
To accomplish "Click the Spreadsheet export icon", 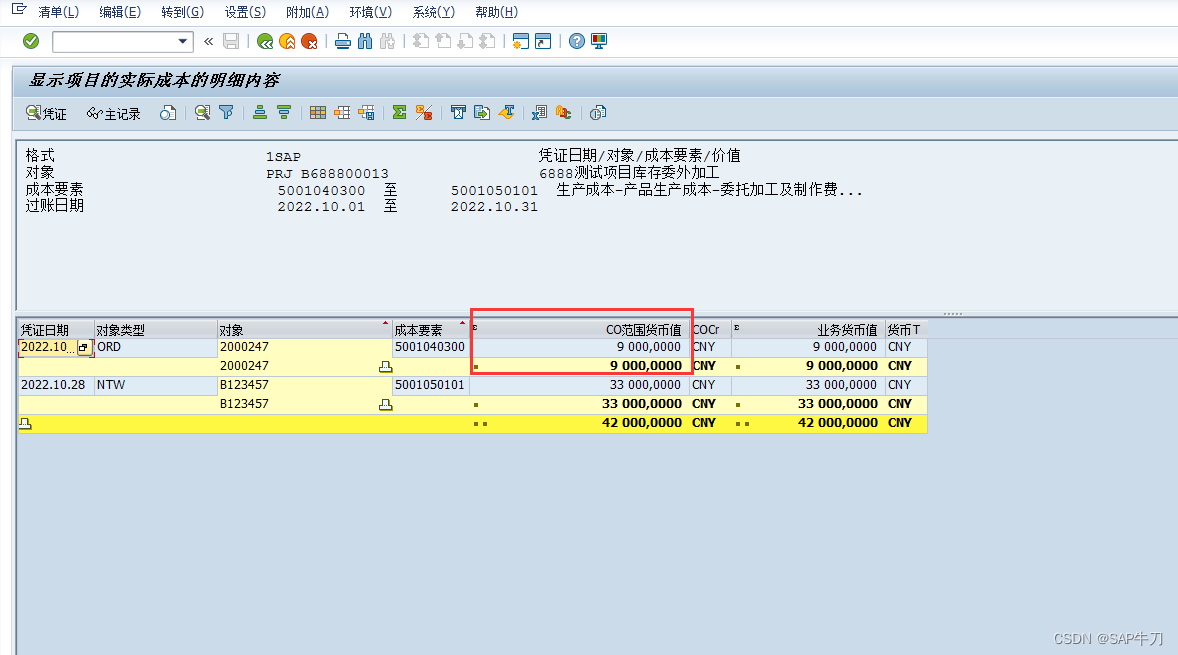I will [539, 113].
